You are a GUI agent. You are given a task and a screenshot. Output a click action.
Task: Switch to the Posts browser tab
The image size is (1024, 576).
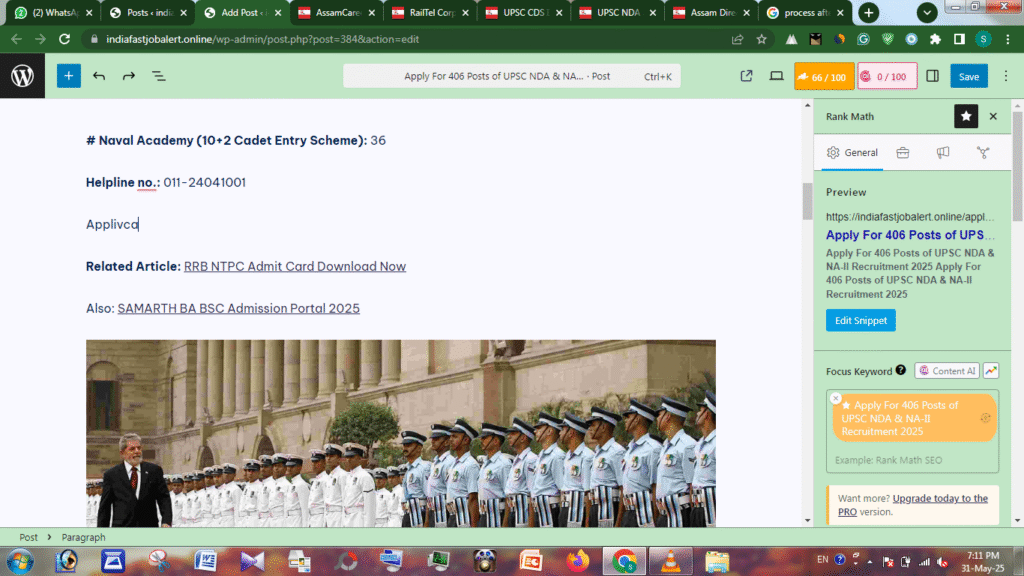(x=147, y=12)
